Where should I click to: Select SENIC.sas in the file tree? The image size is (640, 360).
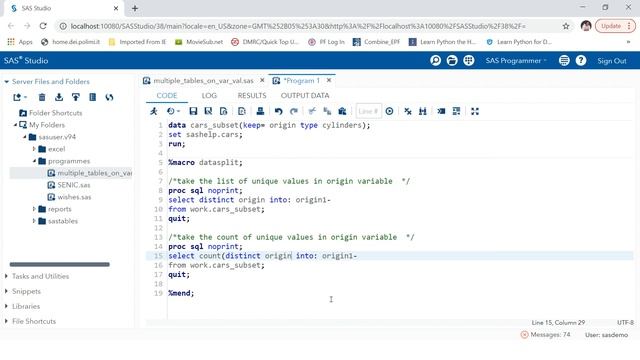pos(74,185)
